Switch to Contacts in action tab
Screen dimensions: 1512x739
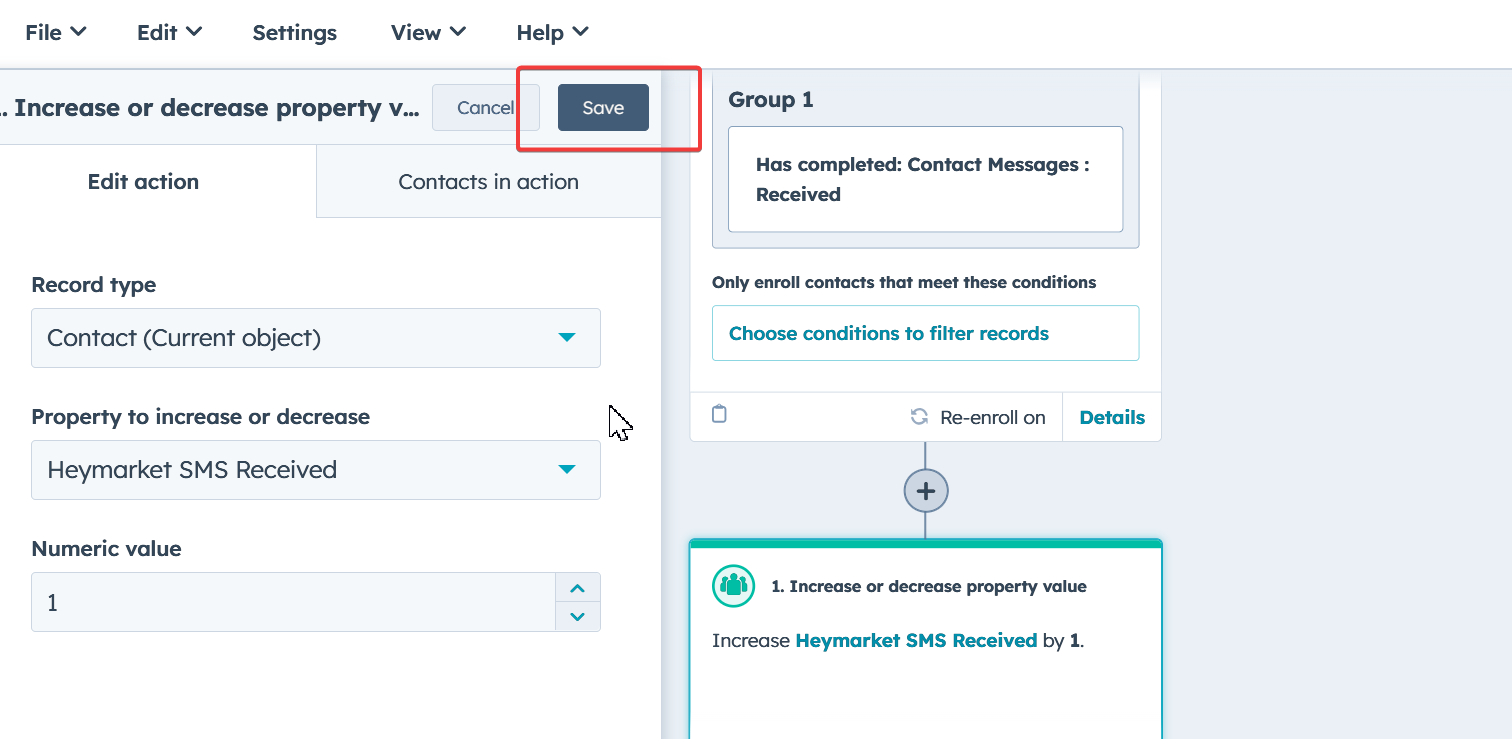pyautogui.click(x=488, y=182)
